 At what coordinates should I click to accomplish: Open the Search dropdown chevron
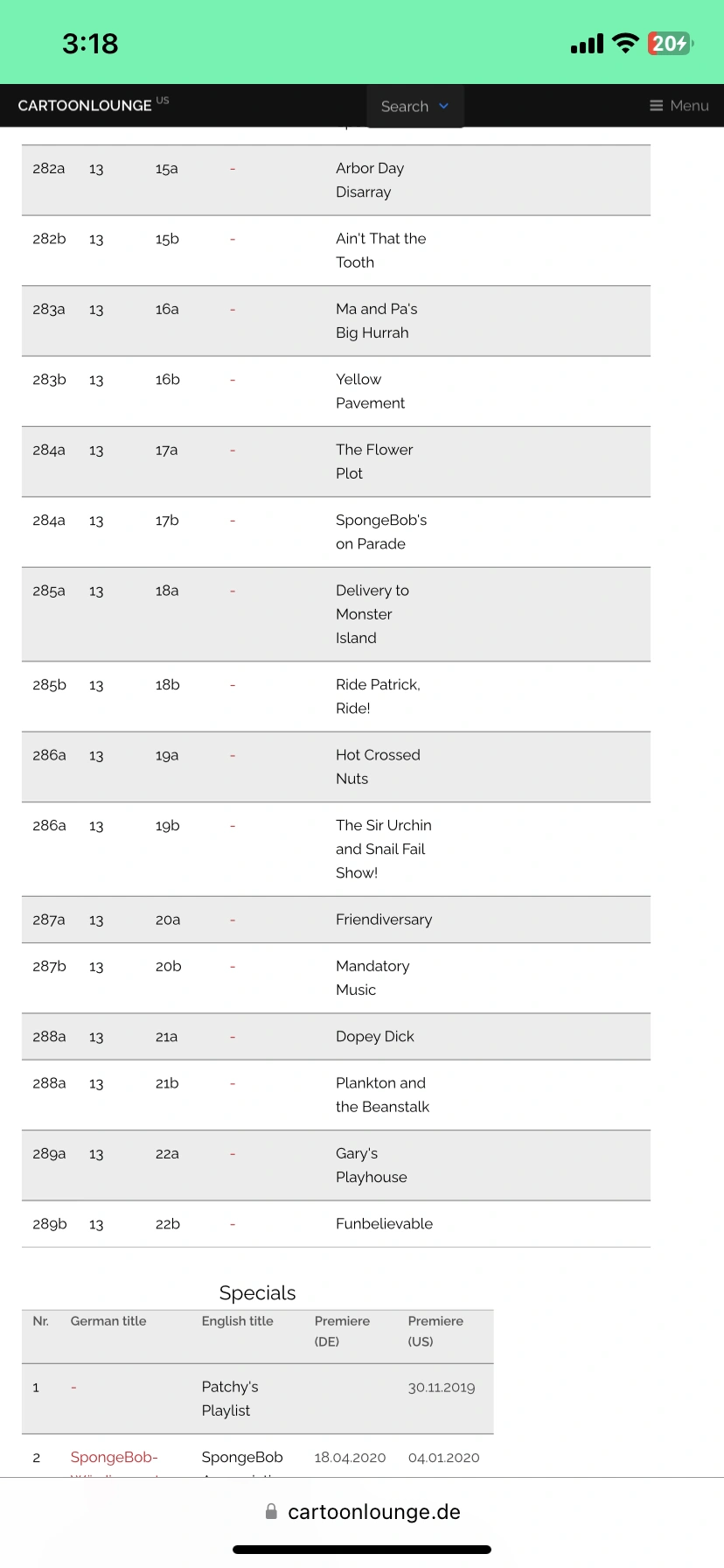443,106
